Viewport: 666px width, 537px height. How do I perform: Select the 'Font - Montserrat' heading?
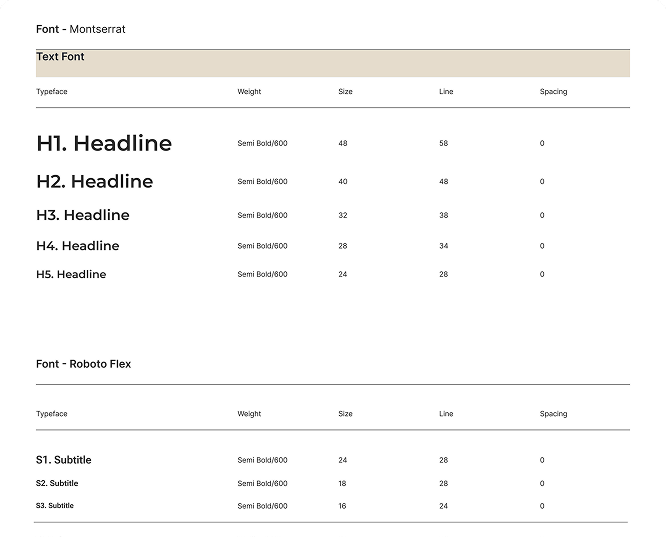(81, 29)
